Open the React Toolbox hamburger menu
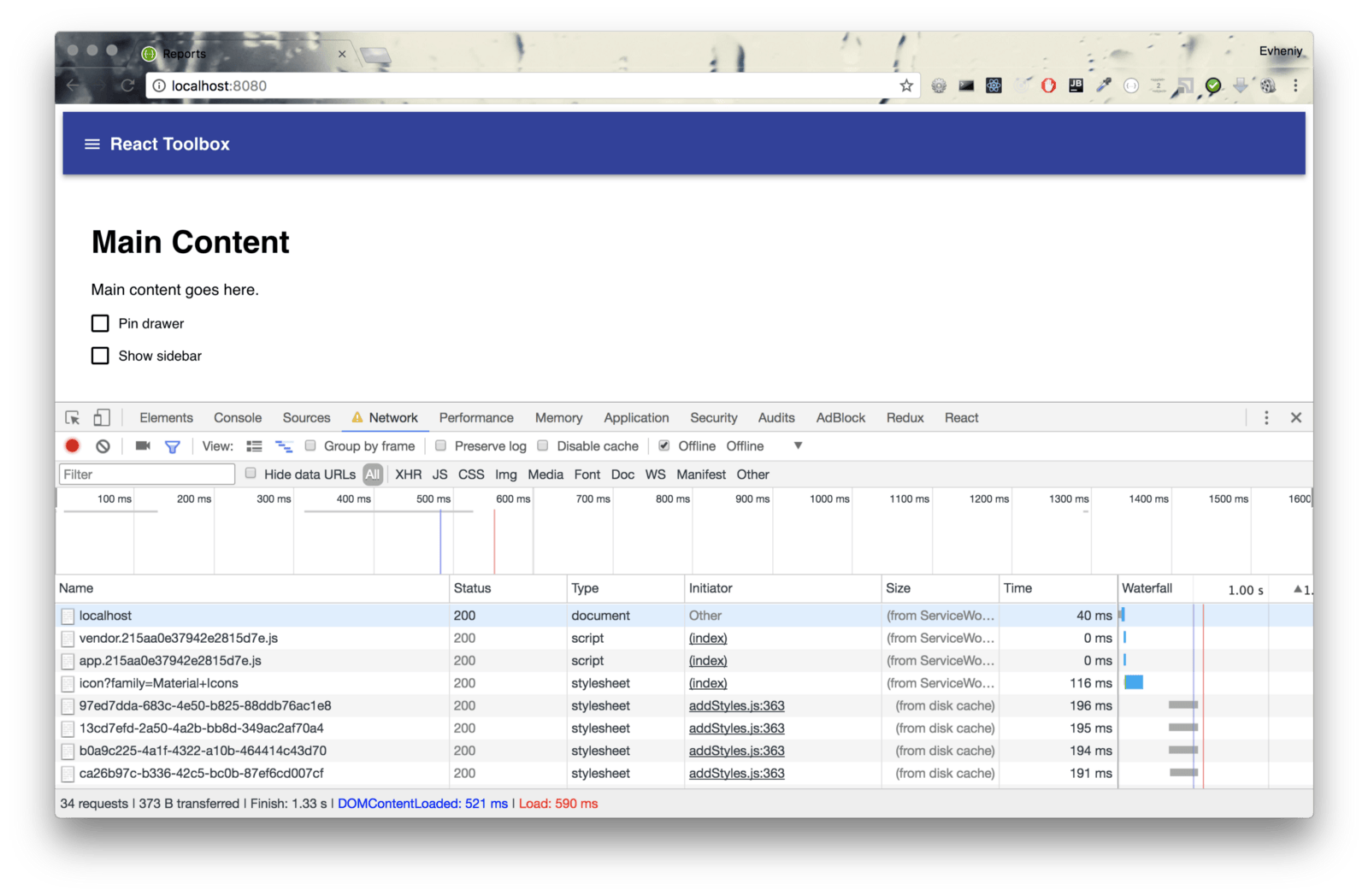The width and height of the screenshot is (1368, 896). click(x=92, y=144)
